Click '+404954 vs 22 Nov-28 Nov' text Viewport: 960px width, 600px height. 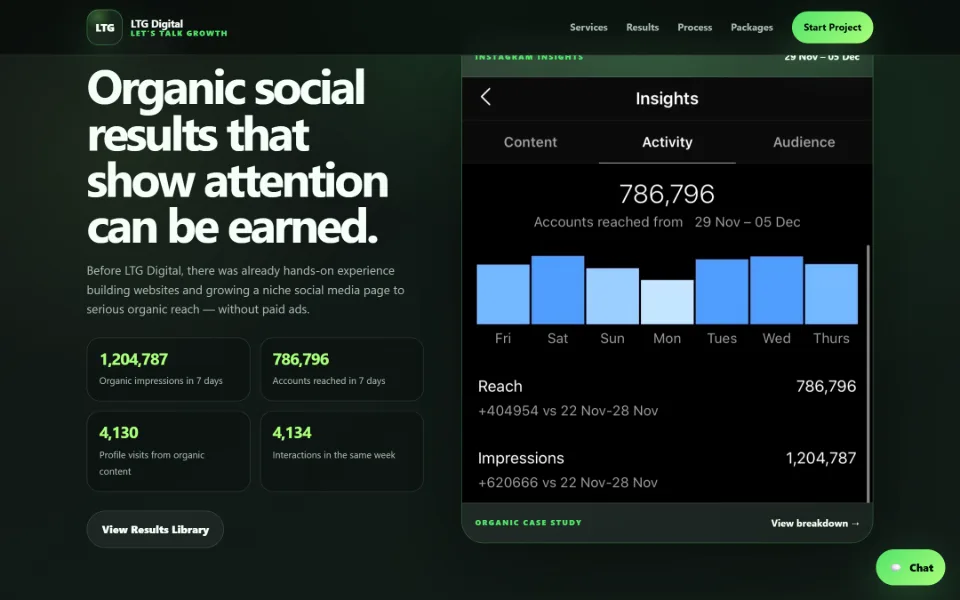[x=568, y=411]
